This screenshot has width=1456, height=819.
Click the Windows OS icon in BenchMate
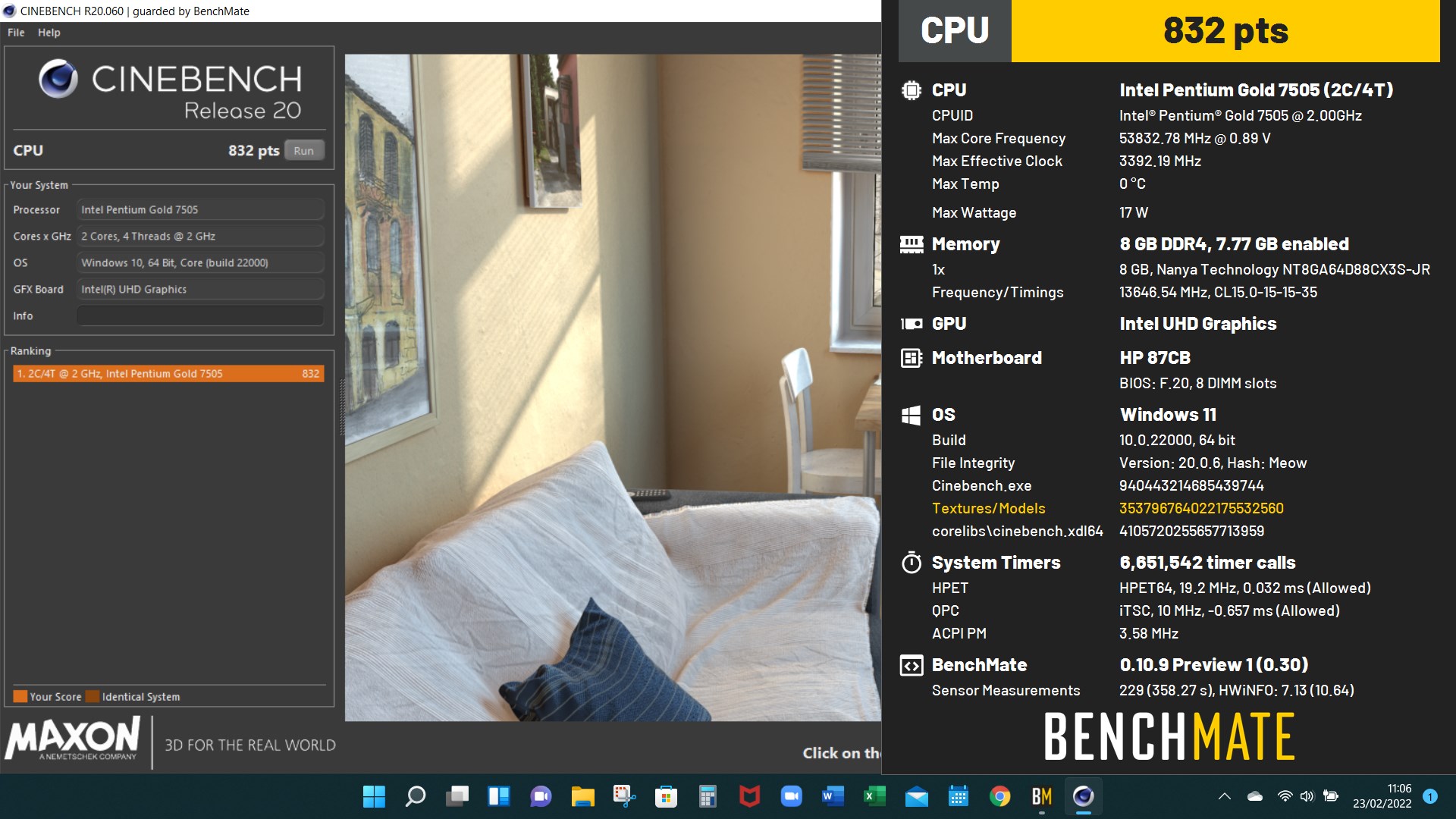[911, 415]
